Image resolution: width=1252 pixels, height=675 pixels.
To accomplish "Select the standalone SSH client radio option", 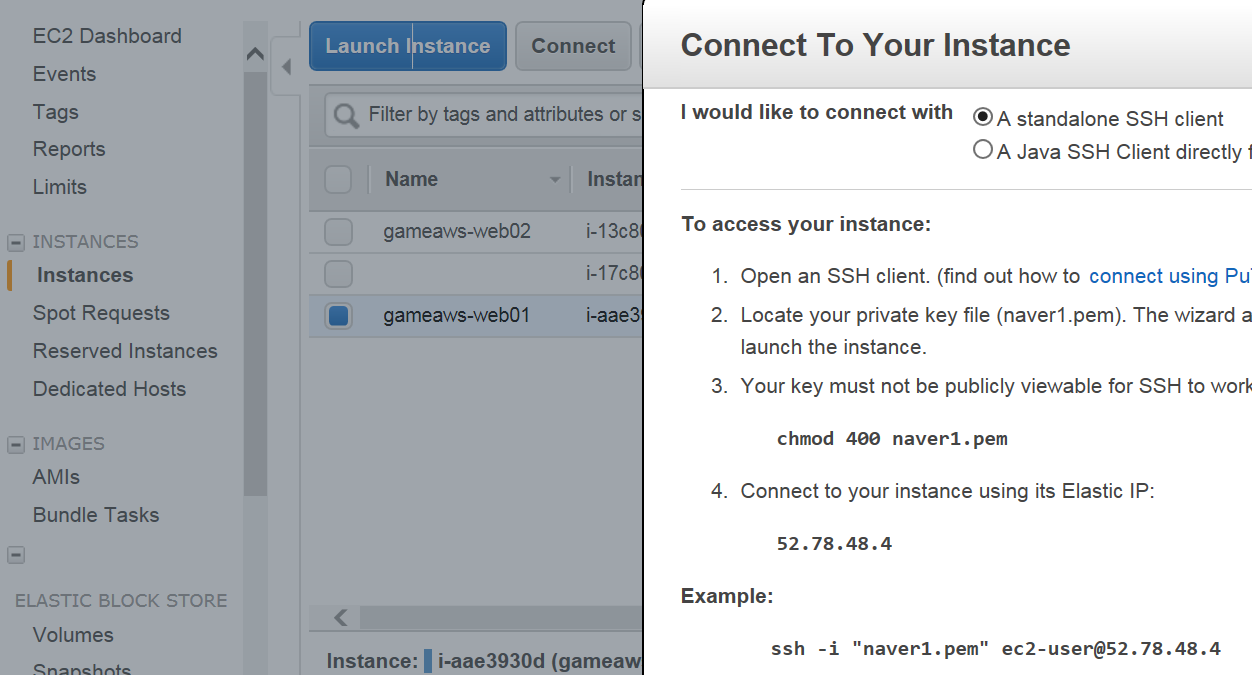I will coord(983,117).
